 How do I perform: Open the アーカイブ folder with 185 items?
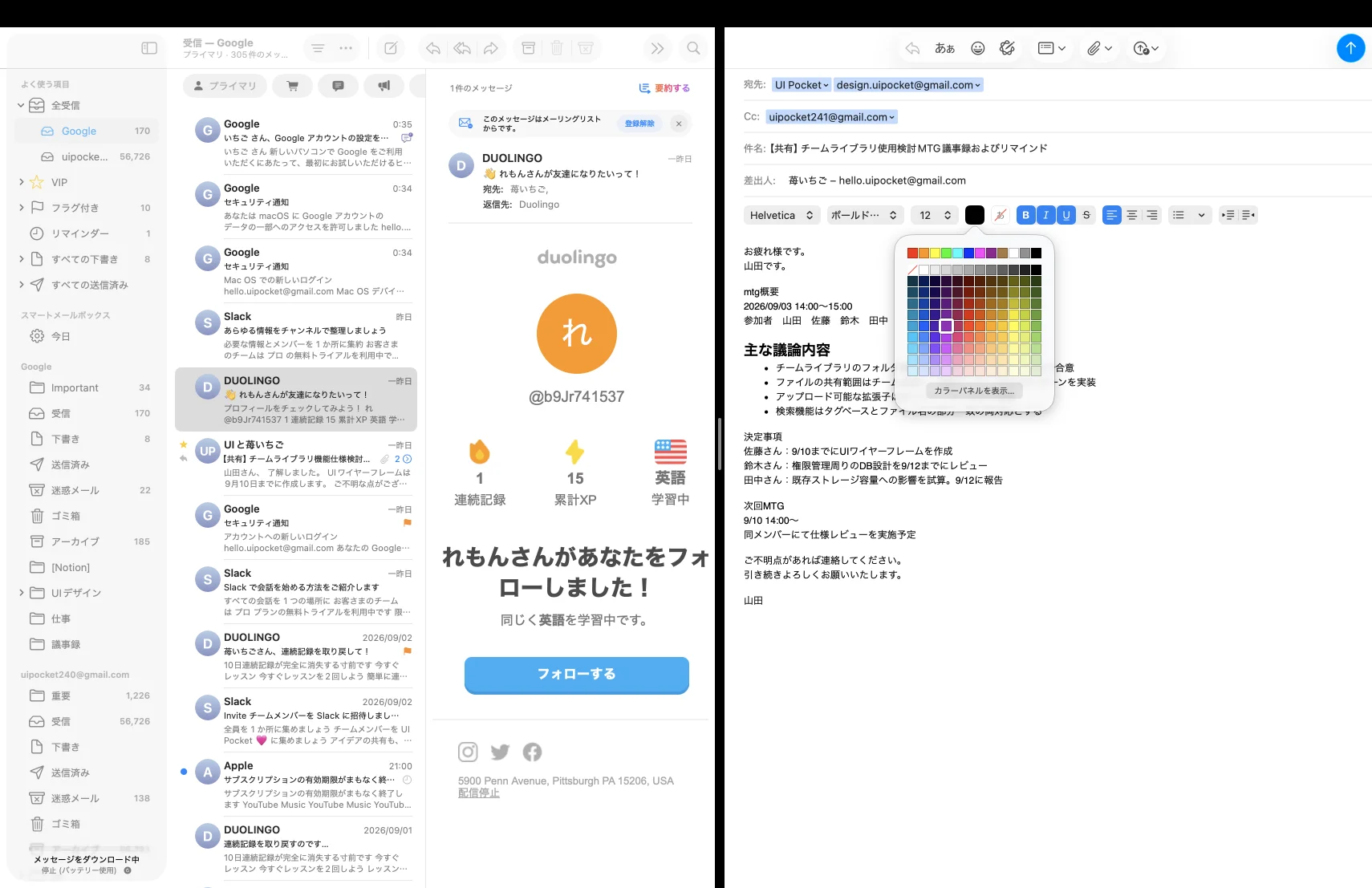pyautogui.click(x=87, y=541)
